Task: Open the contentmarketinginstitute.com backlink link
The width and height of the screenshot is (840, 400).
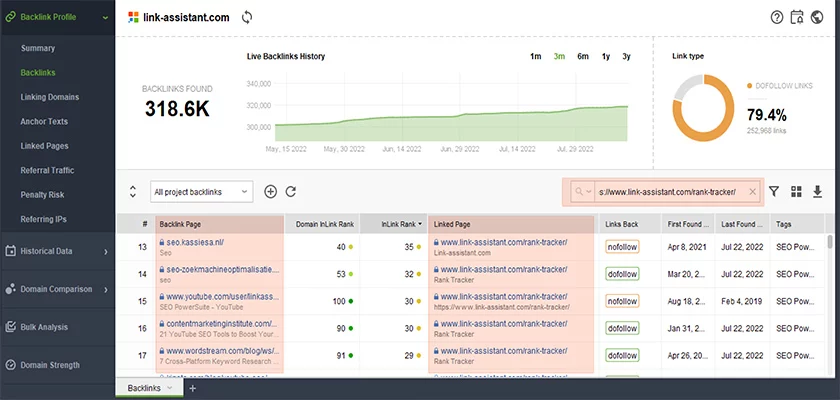Action: 222,323
